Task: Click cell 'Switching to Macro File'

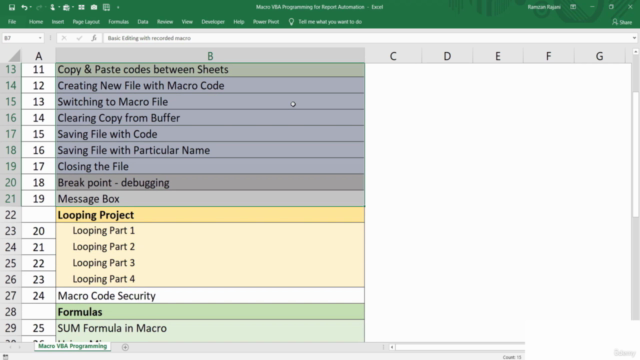Action: pos(210,102)
